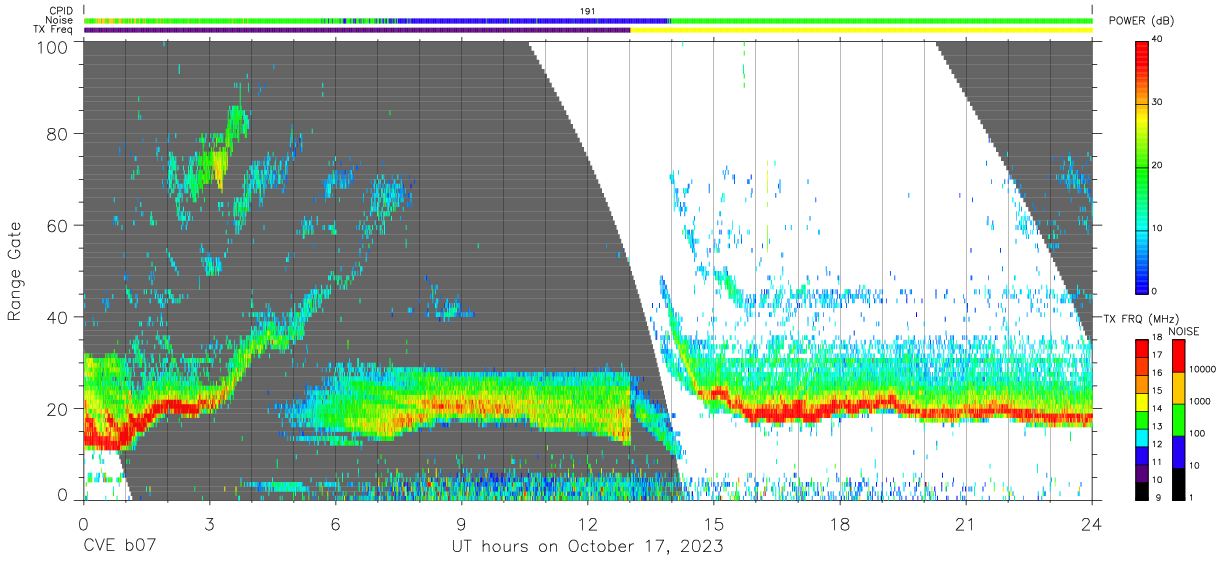Click the 20 tick on the Range Gate axis
This screenshot has height=567, width=1228.
(x=58, y=408)
